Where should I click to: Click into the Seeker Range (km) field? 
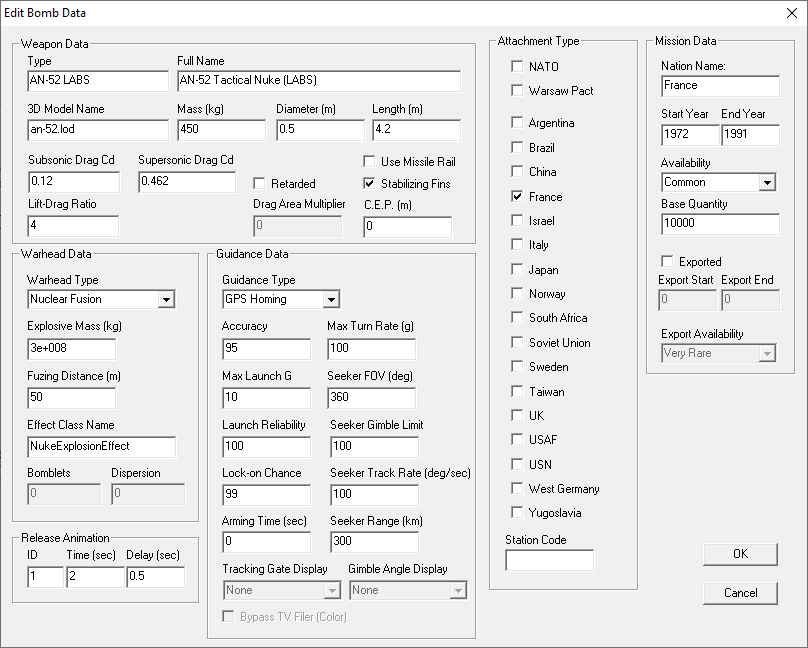375,542
